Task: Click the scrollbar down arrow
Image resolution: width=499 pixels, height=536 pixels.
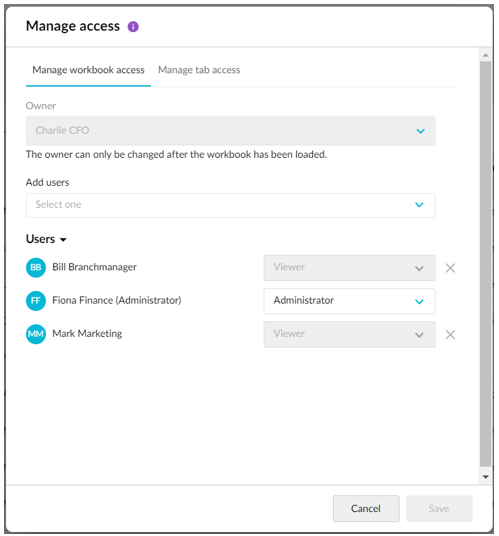Action: [485, 477]
